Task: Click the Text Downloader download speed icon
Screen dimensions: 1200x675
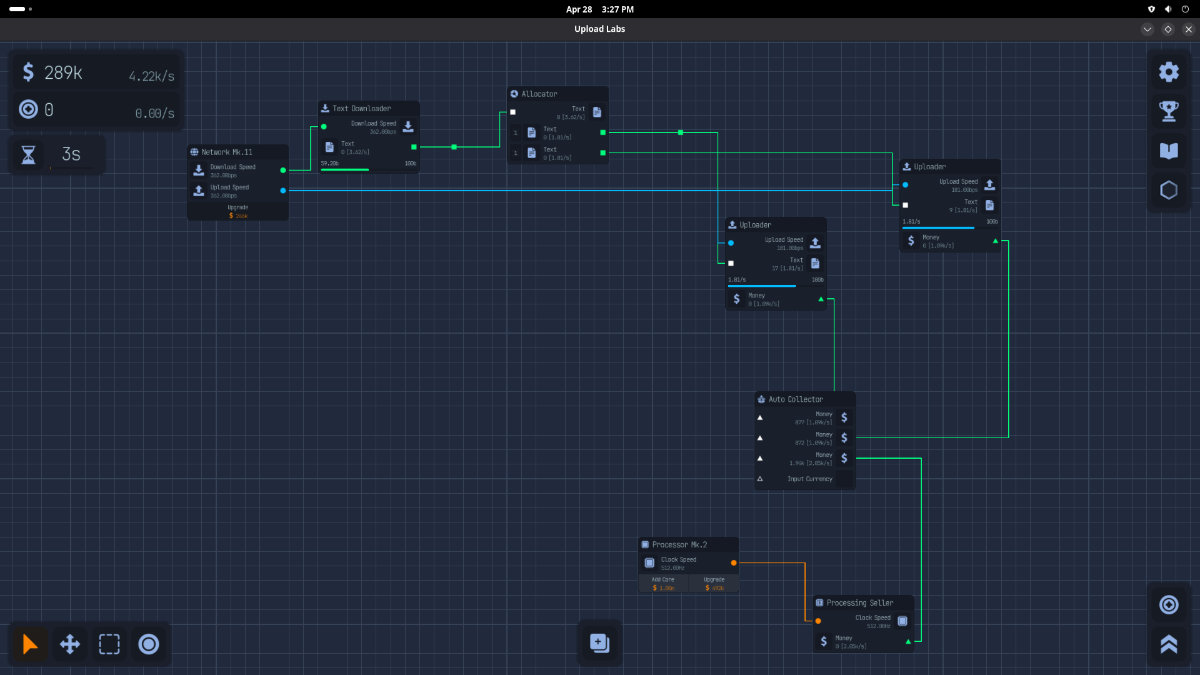Action: click(x=408, y=126)
